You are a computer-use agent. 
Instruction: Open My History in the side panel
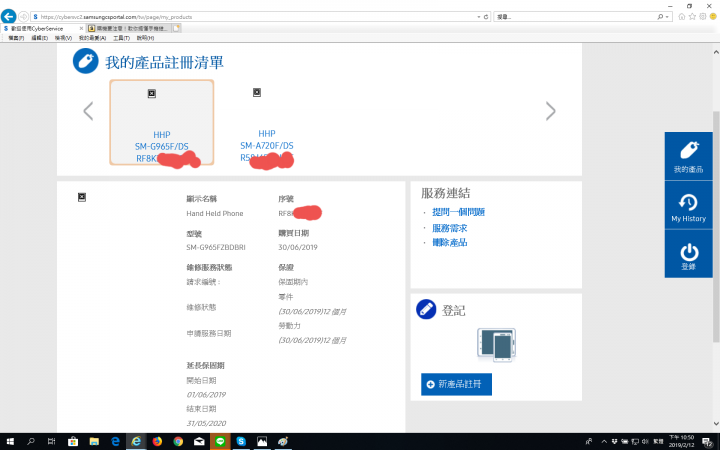pyautogui.click(x=688, y=206)
